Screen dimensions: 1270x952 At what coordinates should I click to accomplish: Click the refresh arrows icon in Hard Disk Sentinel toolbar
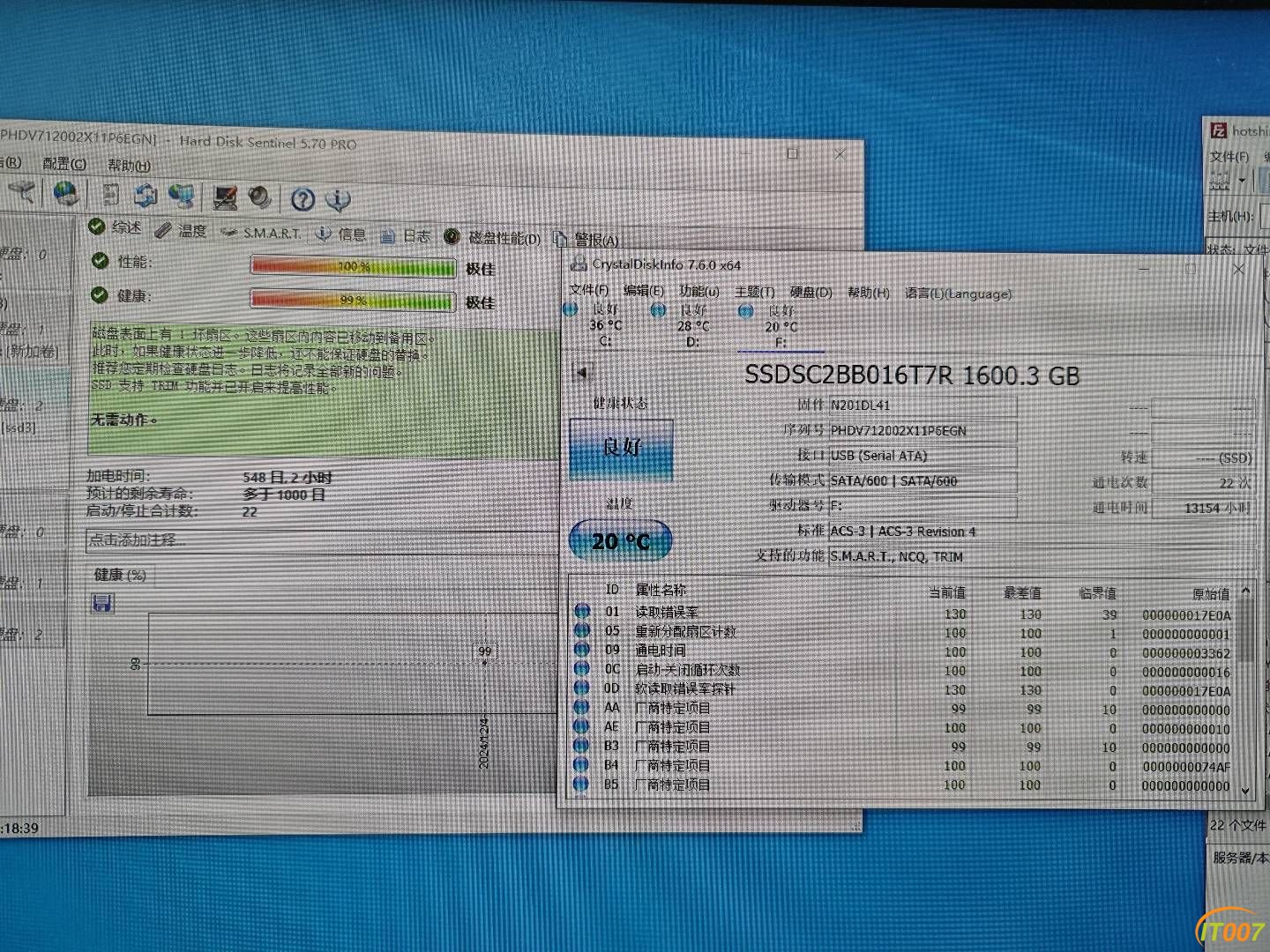point(146,196)
